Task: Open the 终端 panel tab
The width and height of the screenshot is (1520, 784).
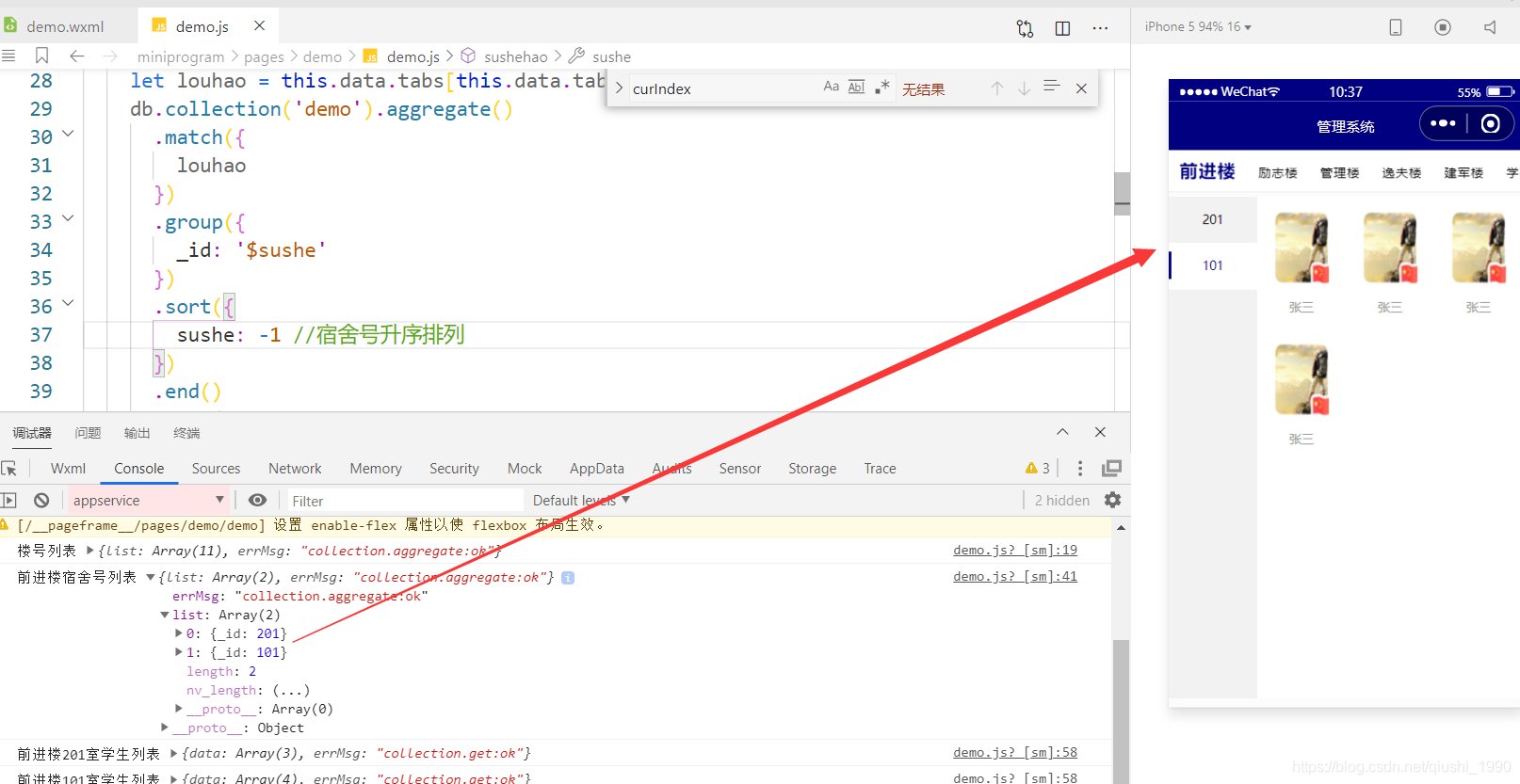Action: (x=186, y=433)
